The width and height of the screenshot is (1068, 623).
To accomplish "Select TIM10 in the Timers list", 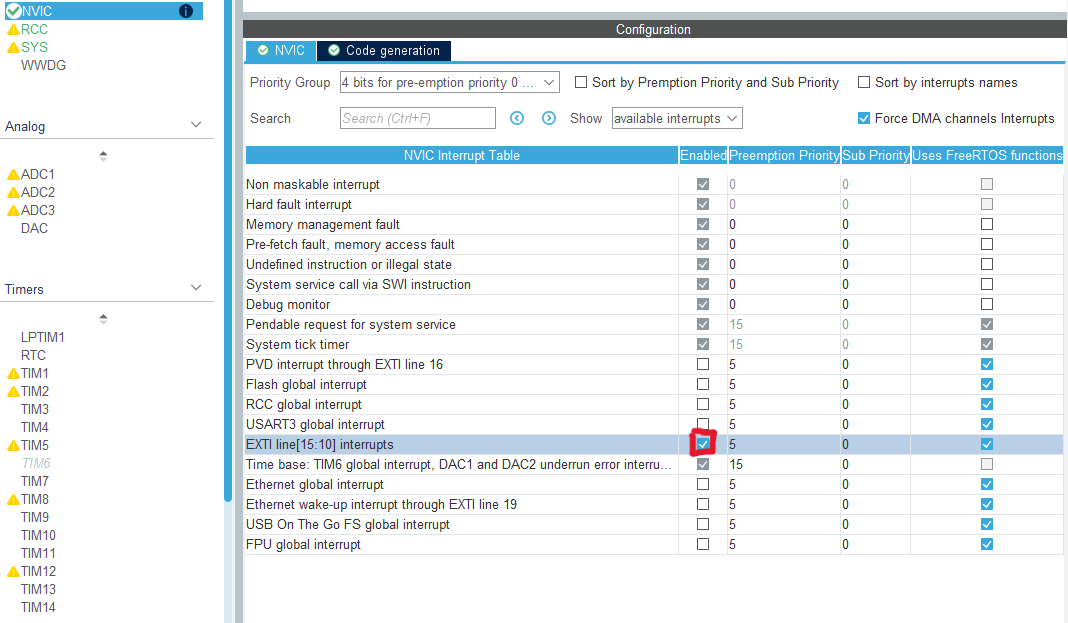I will [x=38, y=535].
